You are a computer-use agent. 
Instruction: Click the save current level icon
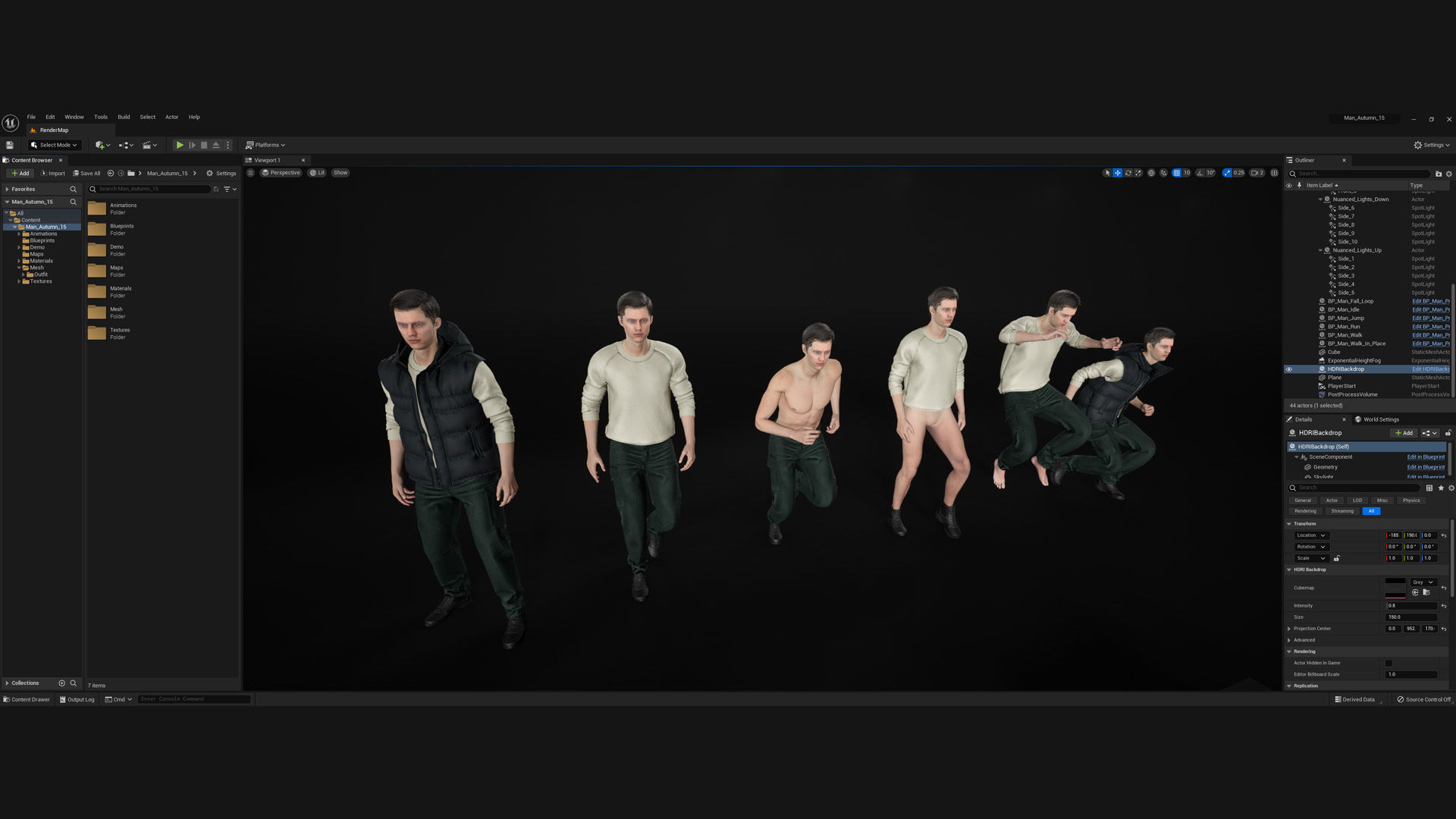(10, 145)
